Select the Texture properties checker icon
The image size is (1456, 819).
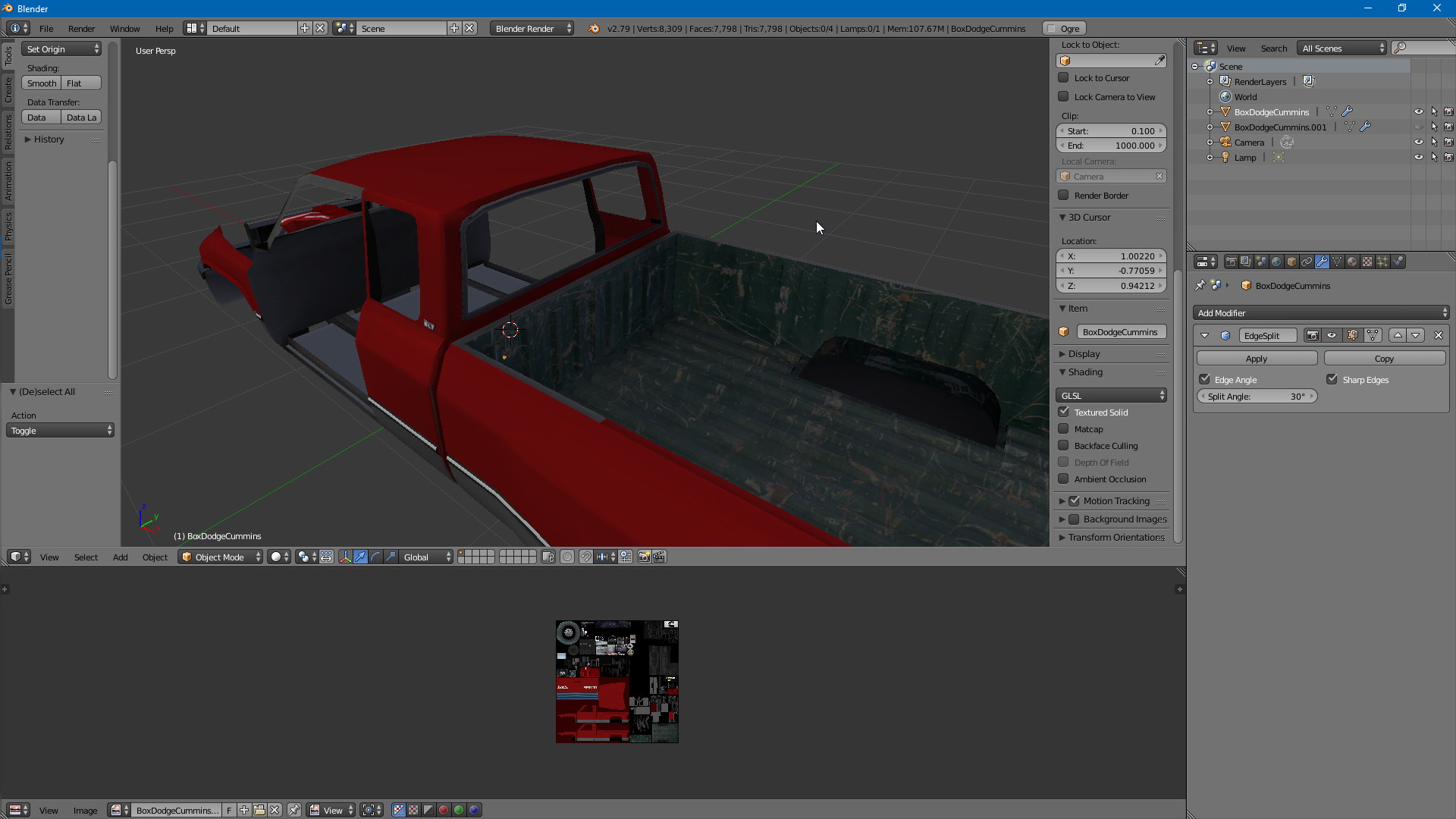(1367, 262)
